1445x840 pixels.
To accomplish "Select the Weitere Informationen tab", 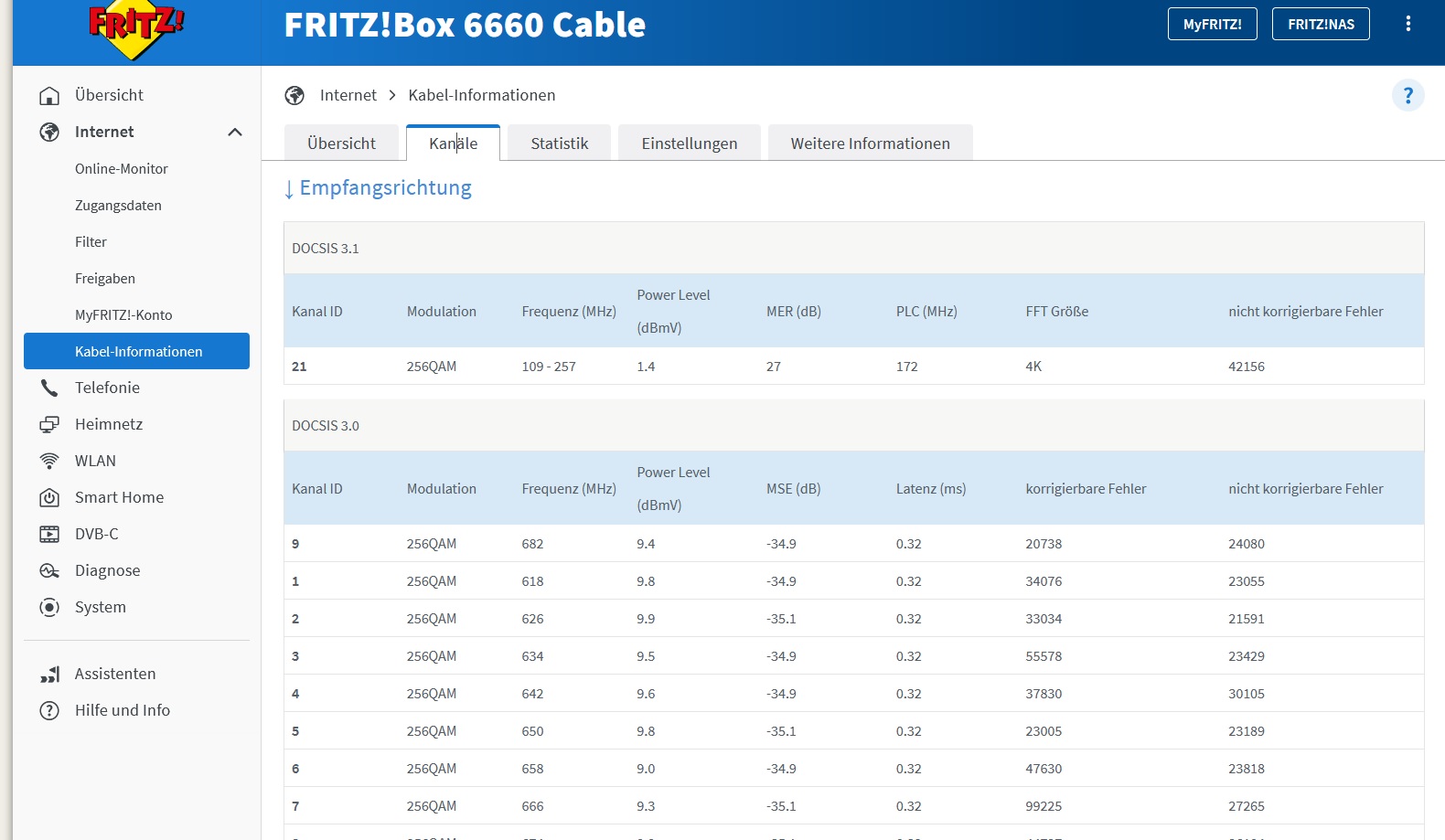I will click(870, 144).
